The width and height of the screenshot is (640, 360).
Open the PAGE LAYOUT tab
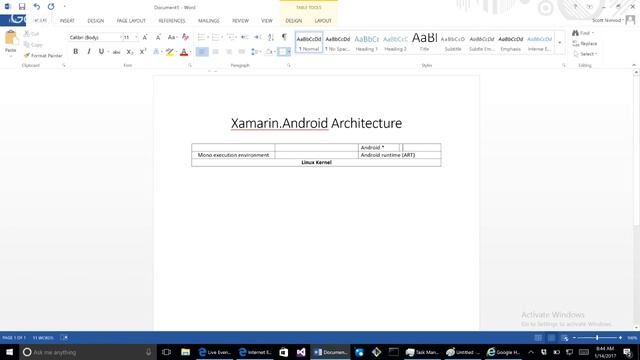coord(131,21)
